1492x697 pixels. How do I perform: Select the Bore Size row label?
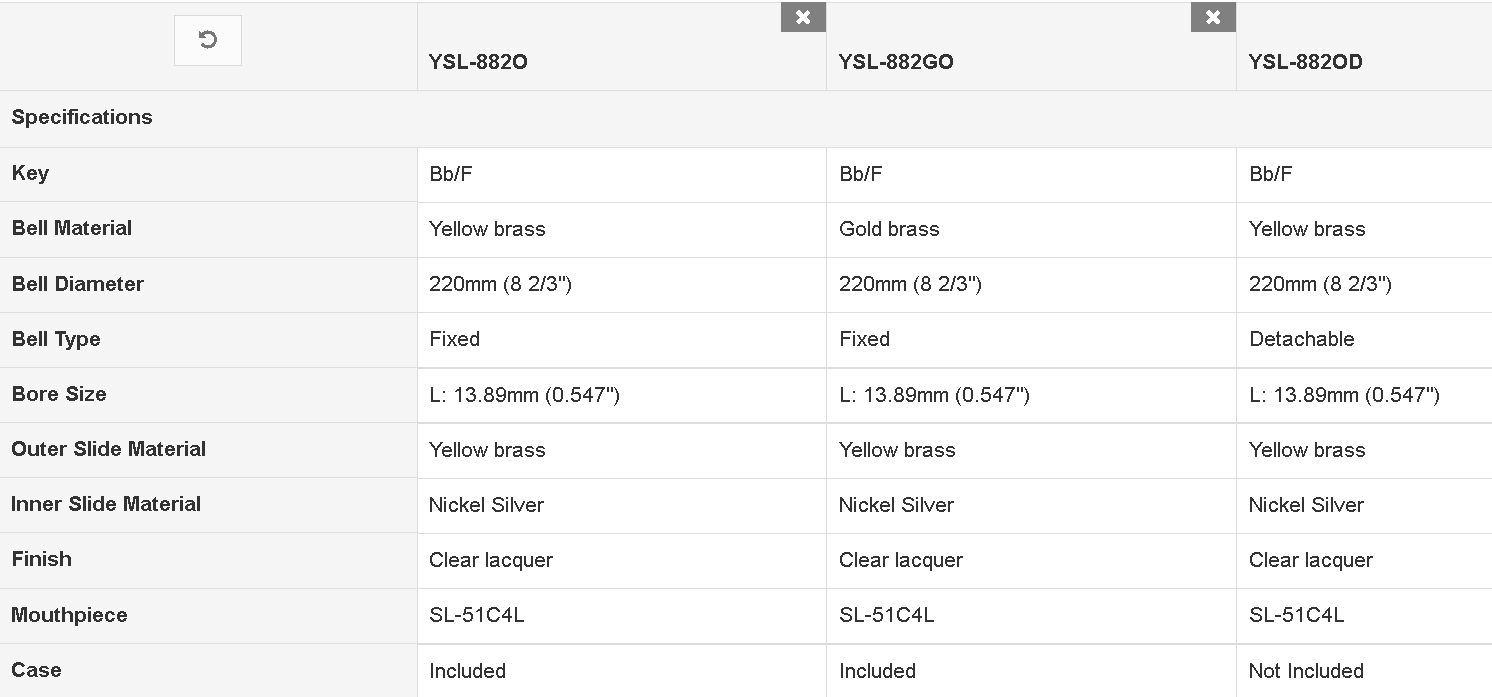59,394
